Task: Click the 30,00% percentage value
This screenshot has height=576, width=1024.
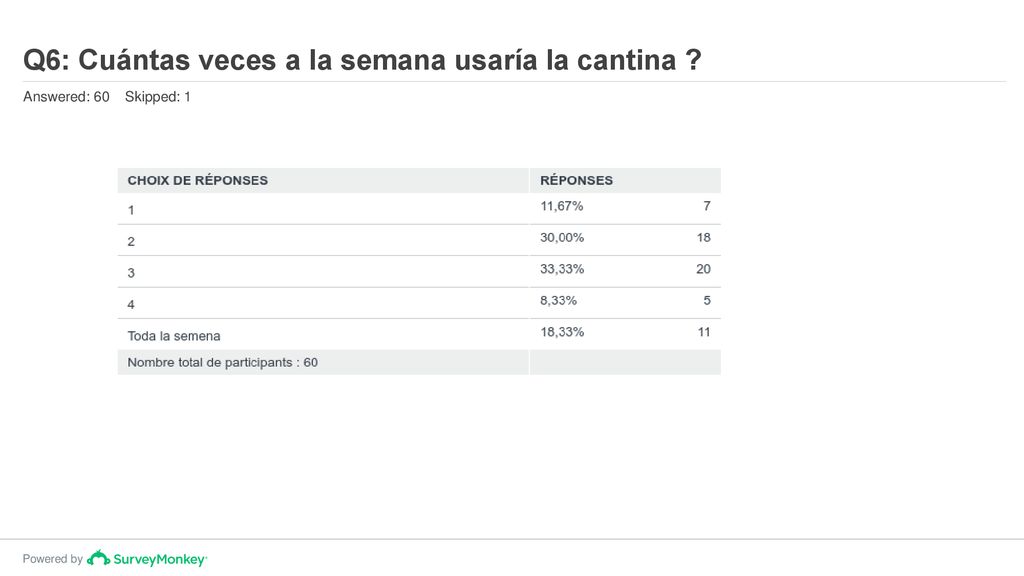Action: pos(562,238)
